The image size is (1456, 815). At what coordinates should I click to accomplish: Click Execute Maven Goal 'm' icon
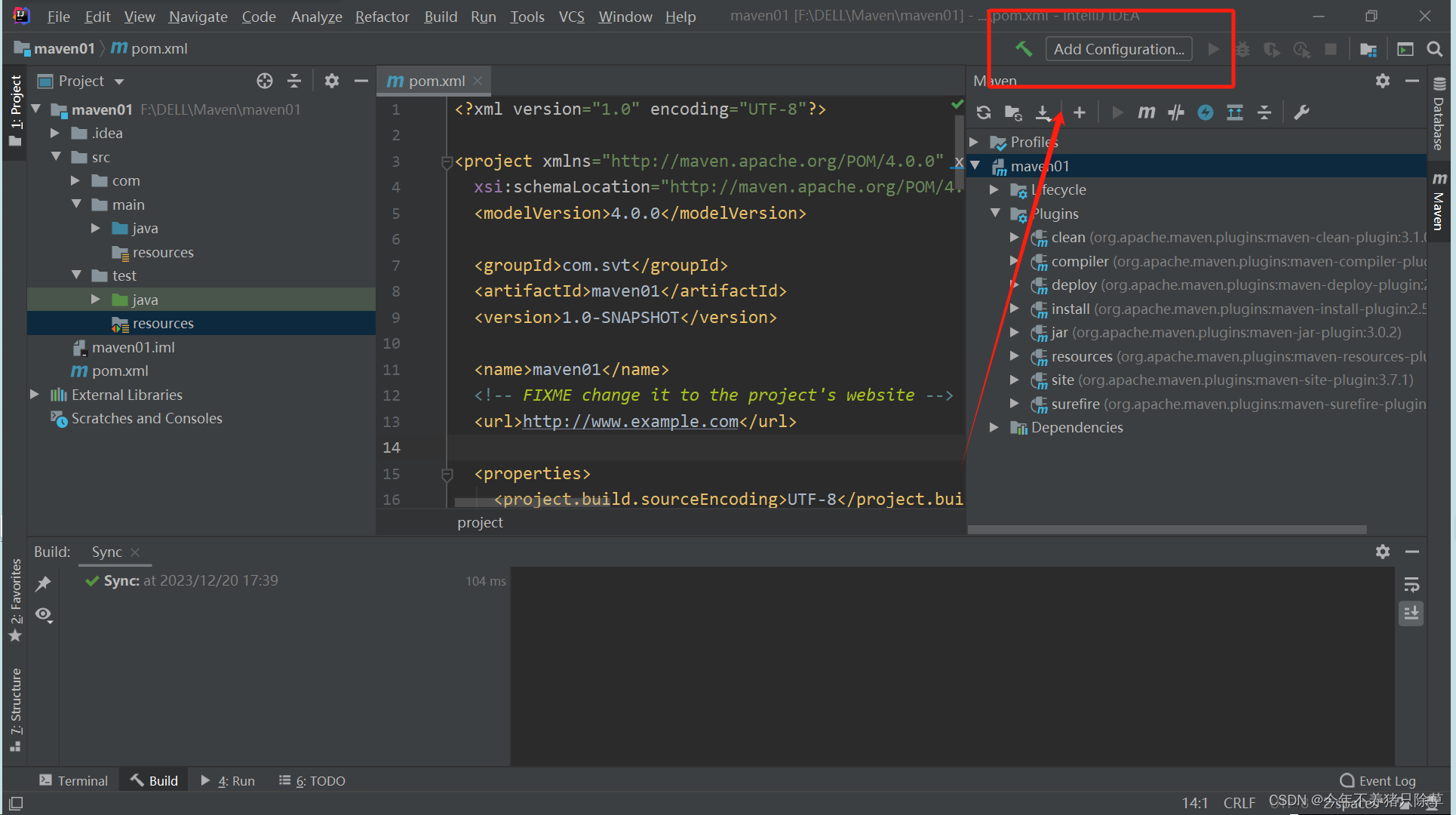click(x=1147, y=112)
